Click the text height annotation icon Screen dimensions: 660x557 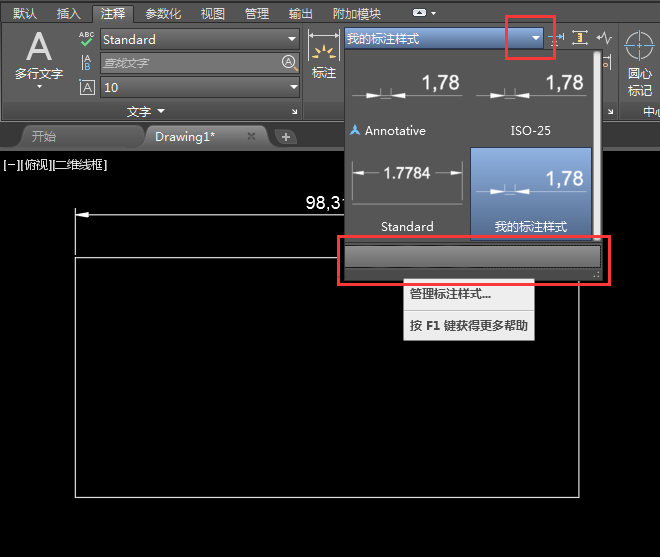(x=87, y=87)
